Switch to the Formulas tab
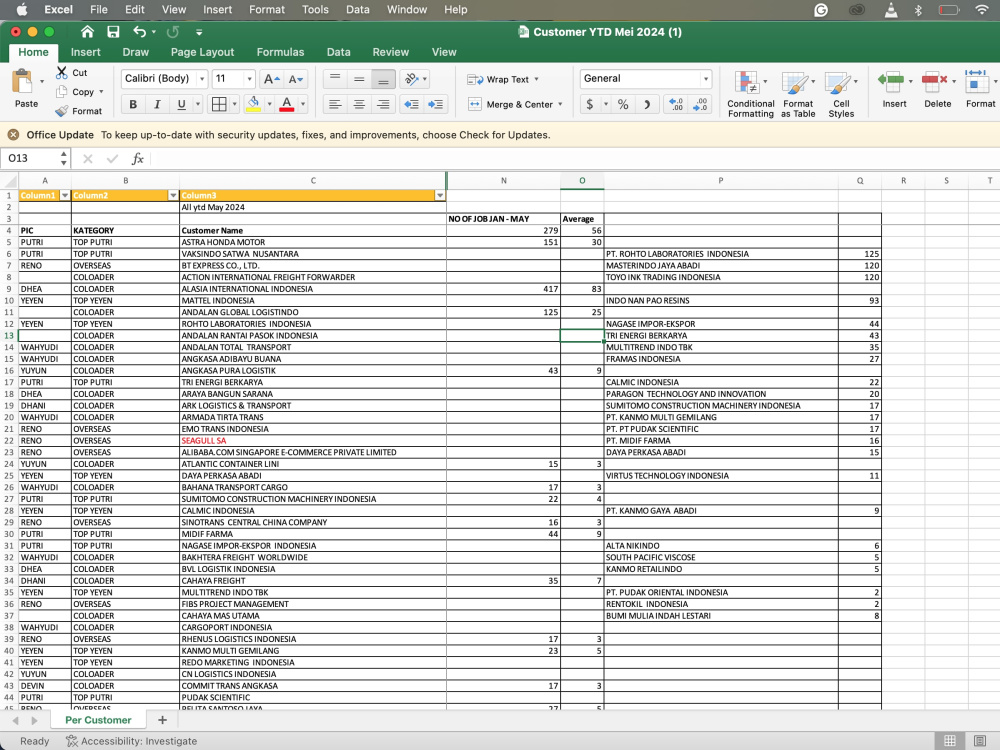This screenshot has height=750, width=1000. [x=280, y=52]
